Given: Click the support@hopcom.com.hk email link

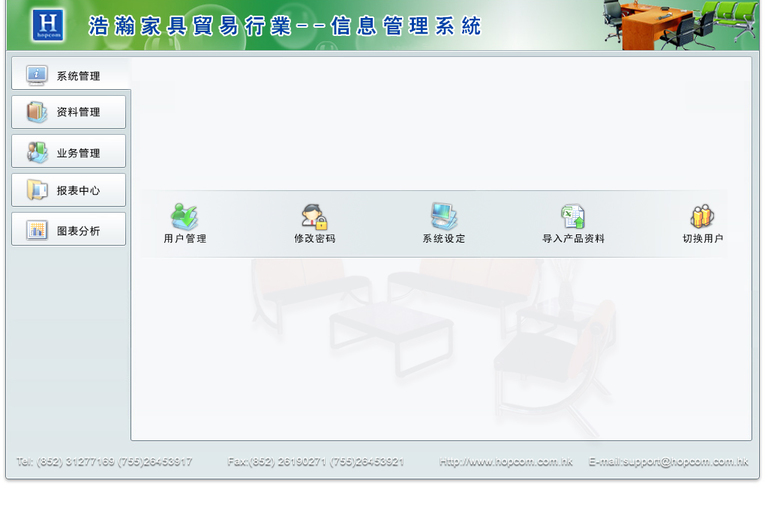Looking at the screenshot, I should click(x=668, y=462).
